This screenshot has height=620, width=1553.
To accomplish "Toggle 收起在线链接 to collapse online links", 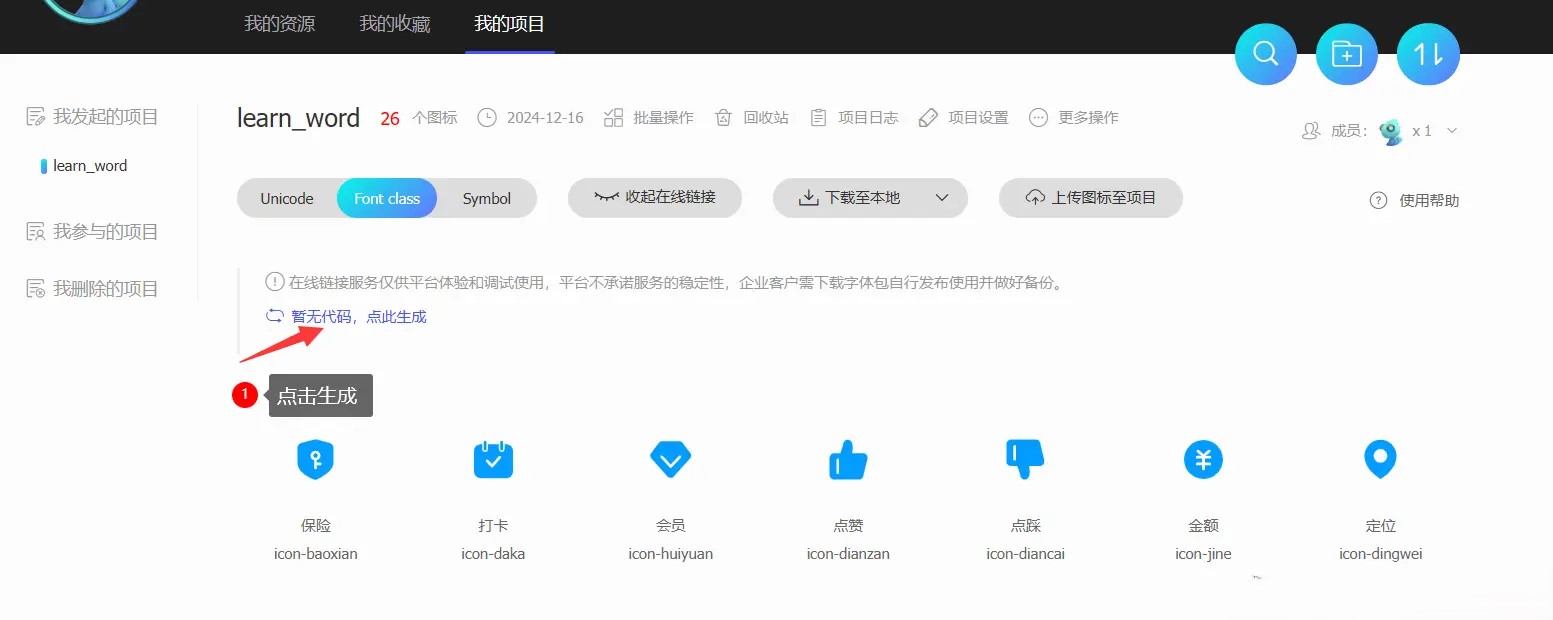I will click(x=655, y=198).
